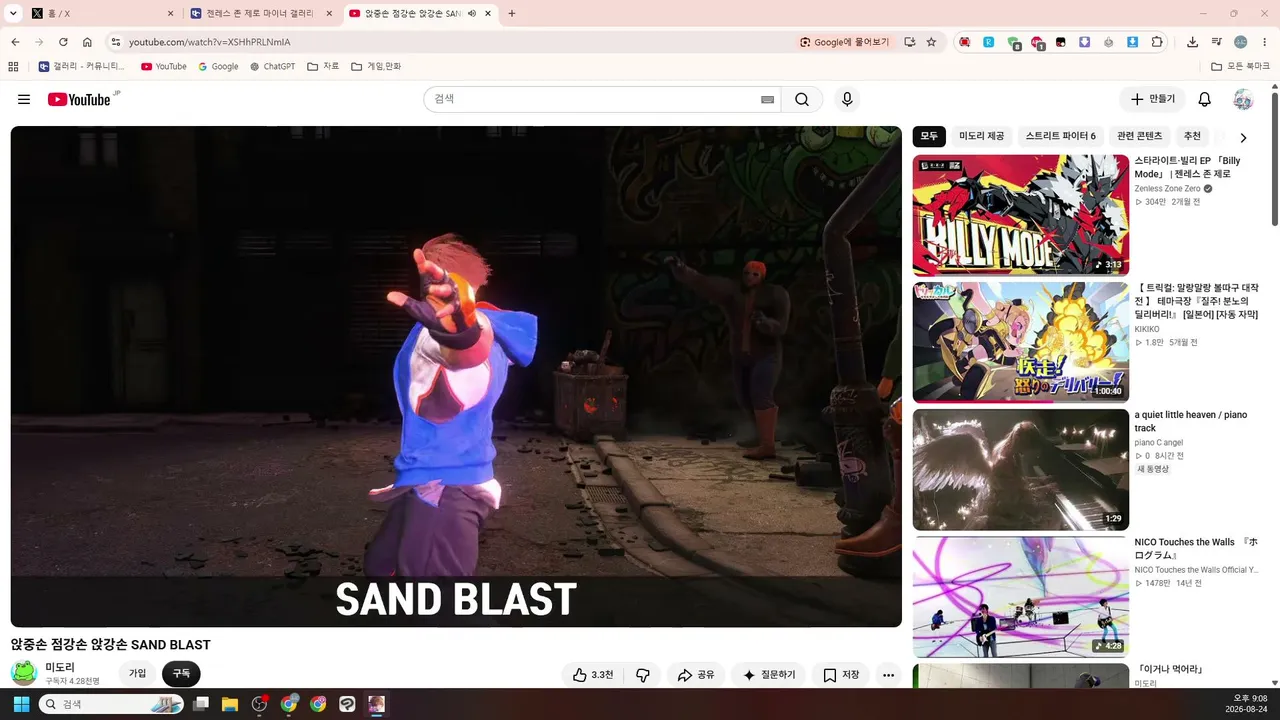Viewport: 1280px width, 720px height.
Task: Switch to the 젠레스 존 제로 gallery tab
Action: [x=261, y=14]
